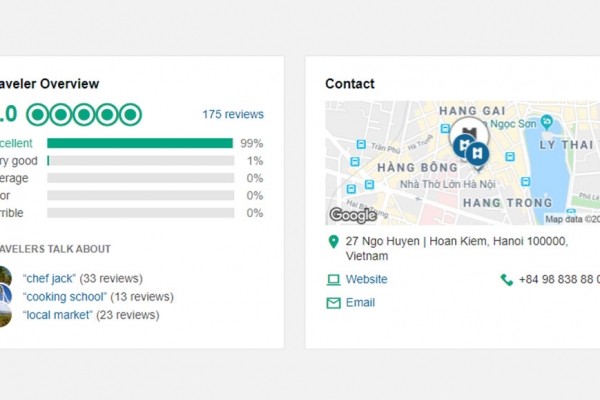Click the Hoan Kiem lake on the map
600x400 pixels.
(x=548, y=180)
